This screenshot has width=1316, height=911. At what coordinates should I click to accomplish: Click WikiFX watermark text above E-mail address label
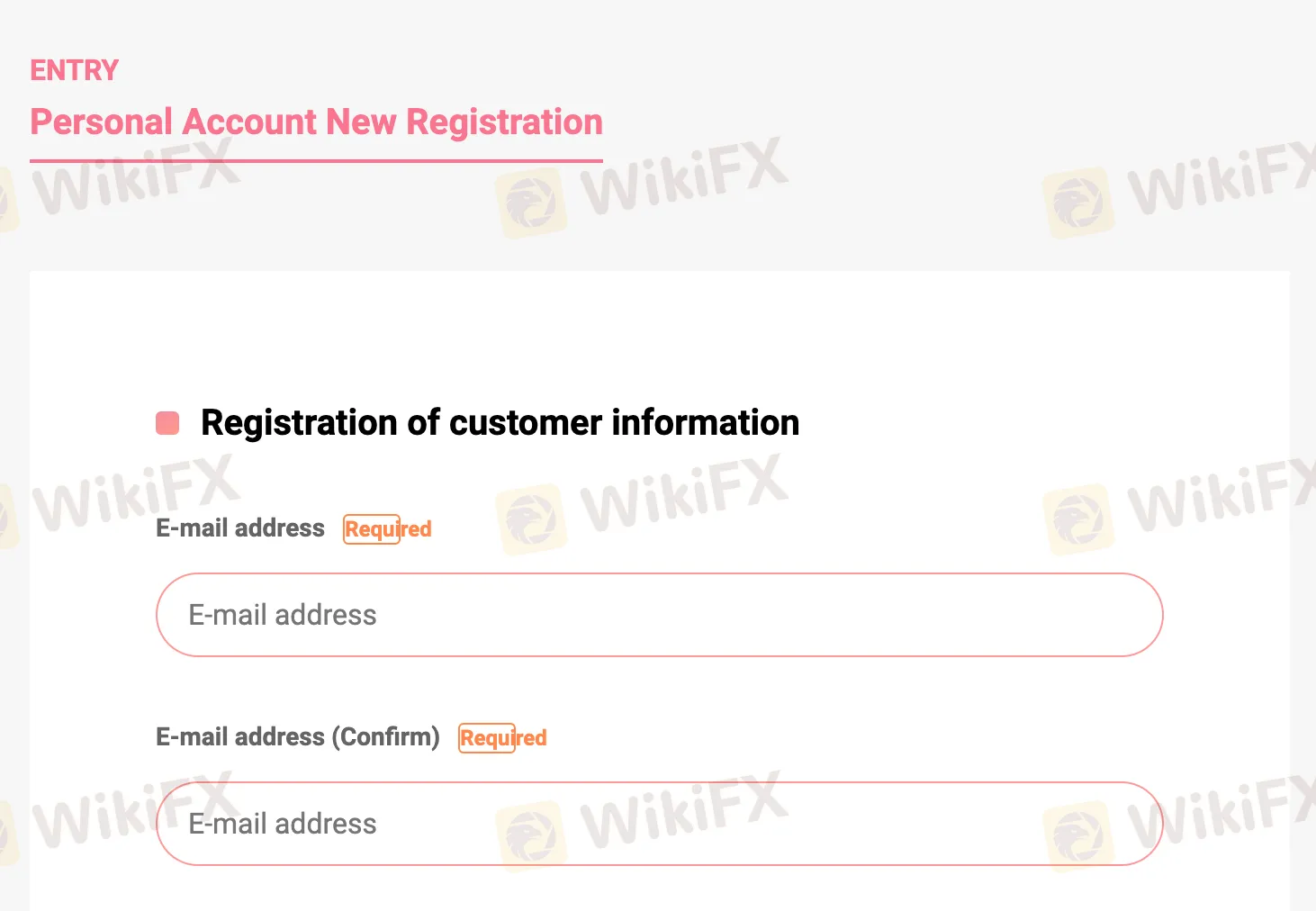[135, 493]
